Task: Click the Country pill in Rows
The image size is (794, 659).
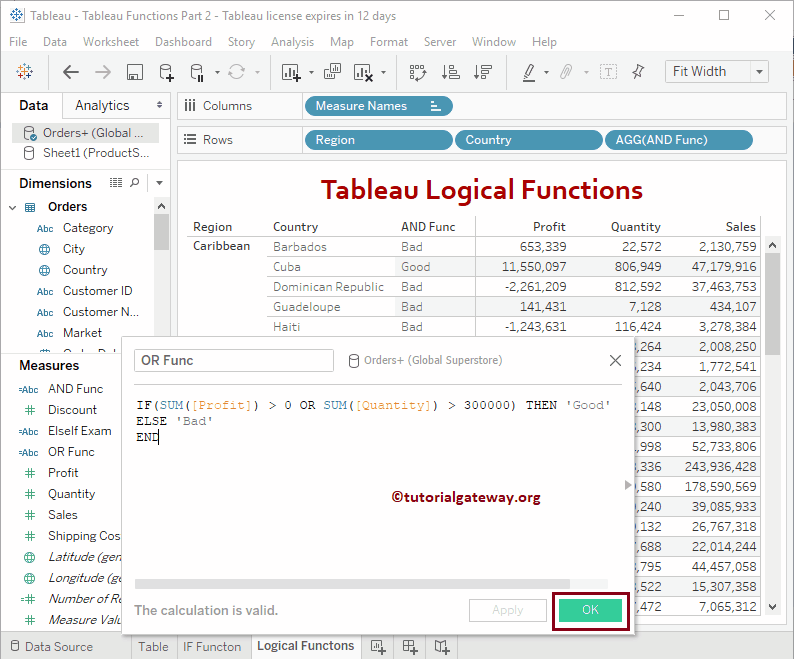Action: 529,140
